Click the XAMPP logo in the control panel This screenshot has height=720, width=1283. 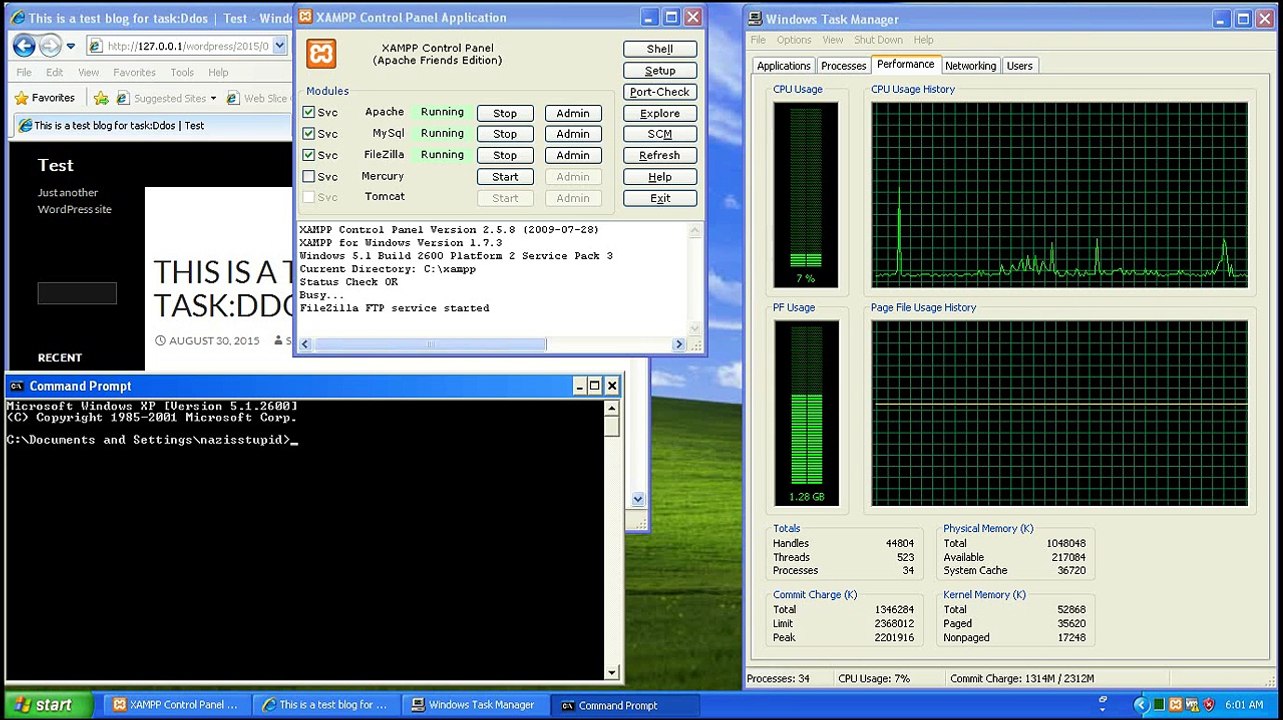point(321,54)
